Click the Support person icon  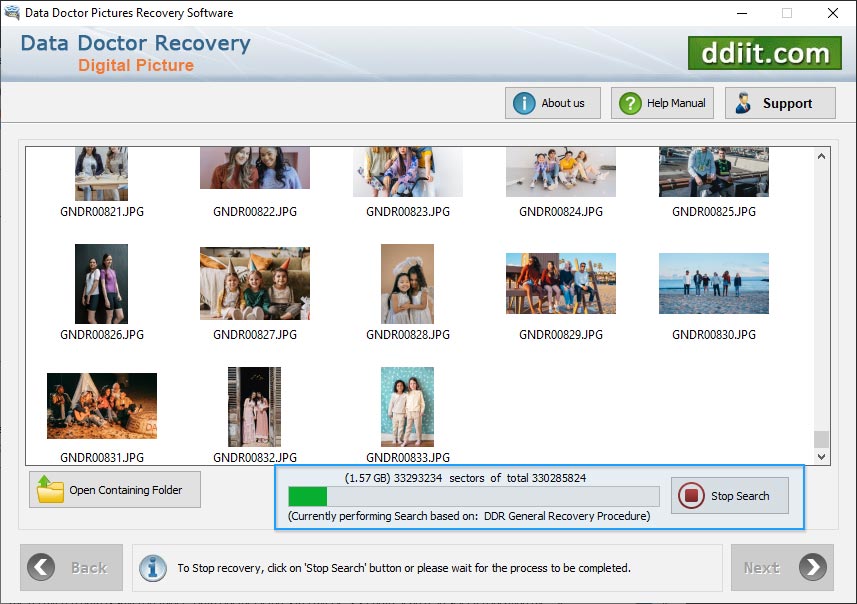point(743,102)
